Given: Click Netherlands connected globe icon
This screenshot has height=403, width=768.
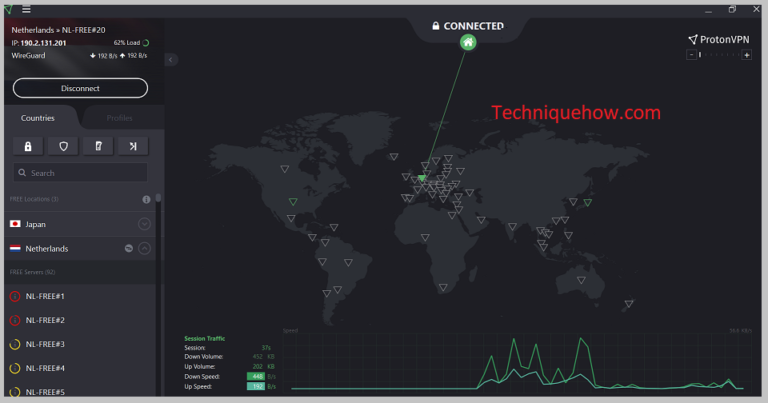Looking at the screenshot, I should pos(128,248).
